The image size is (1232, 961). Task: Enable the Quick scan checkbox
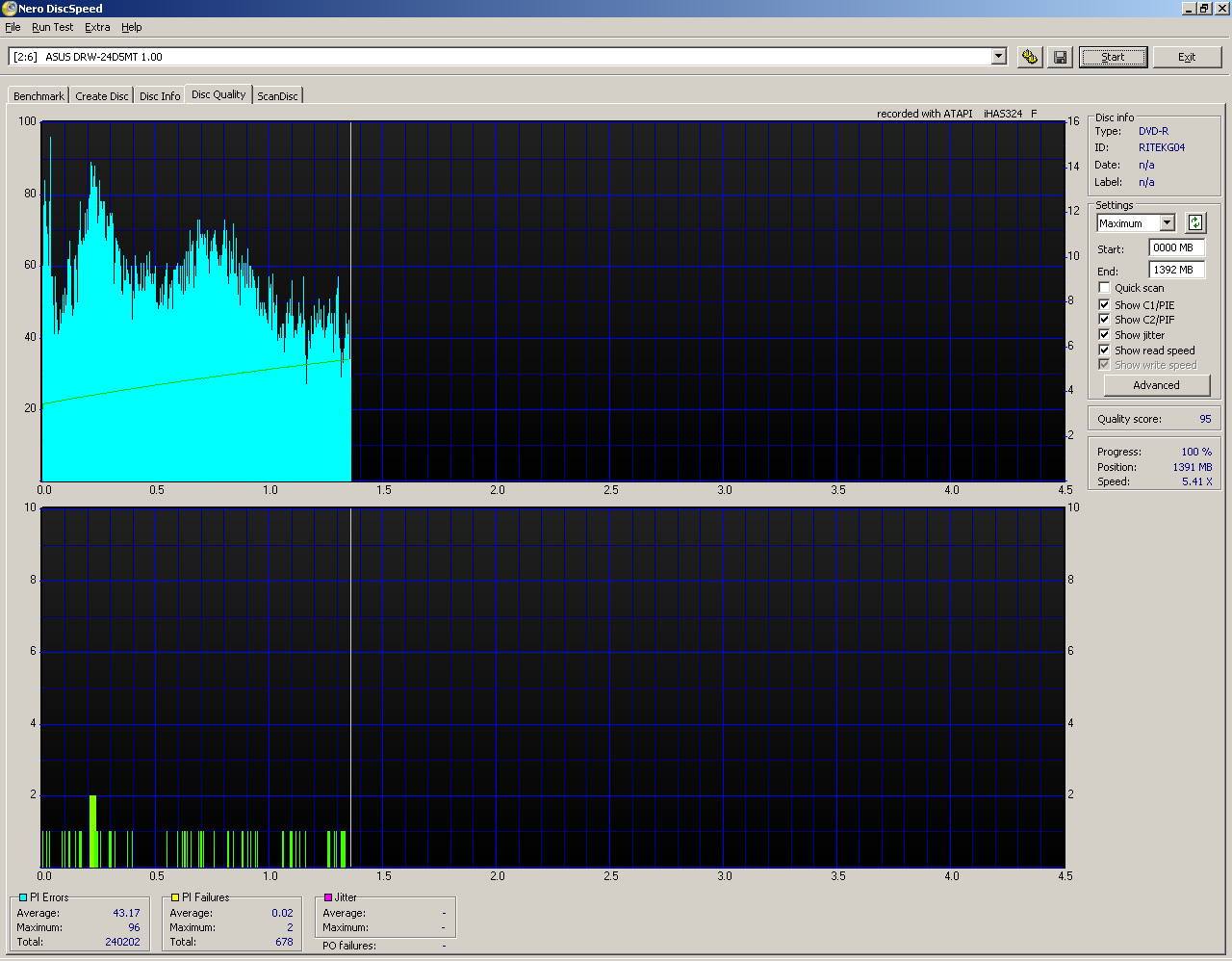click(x=1104, y=288)
